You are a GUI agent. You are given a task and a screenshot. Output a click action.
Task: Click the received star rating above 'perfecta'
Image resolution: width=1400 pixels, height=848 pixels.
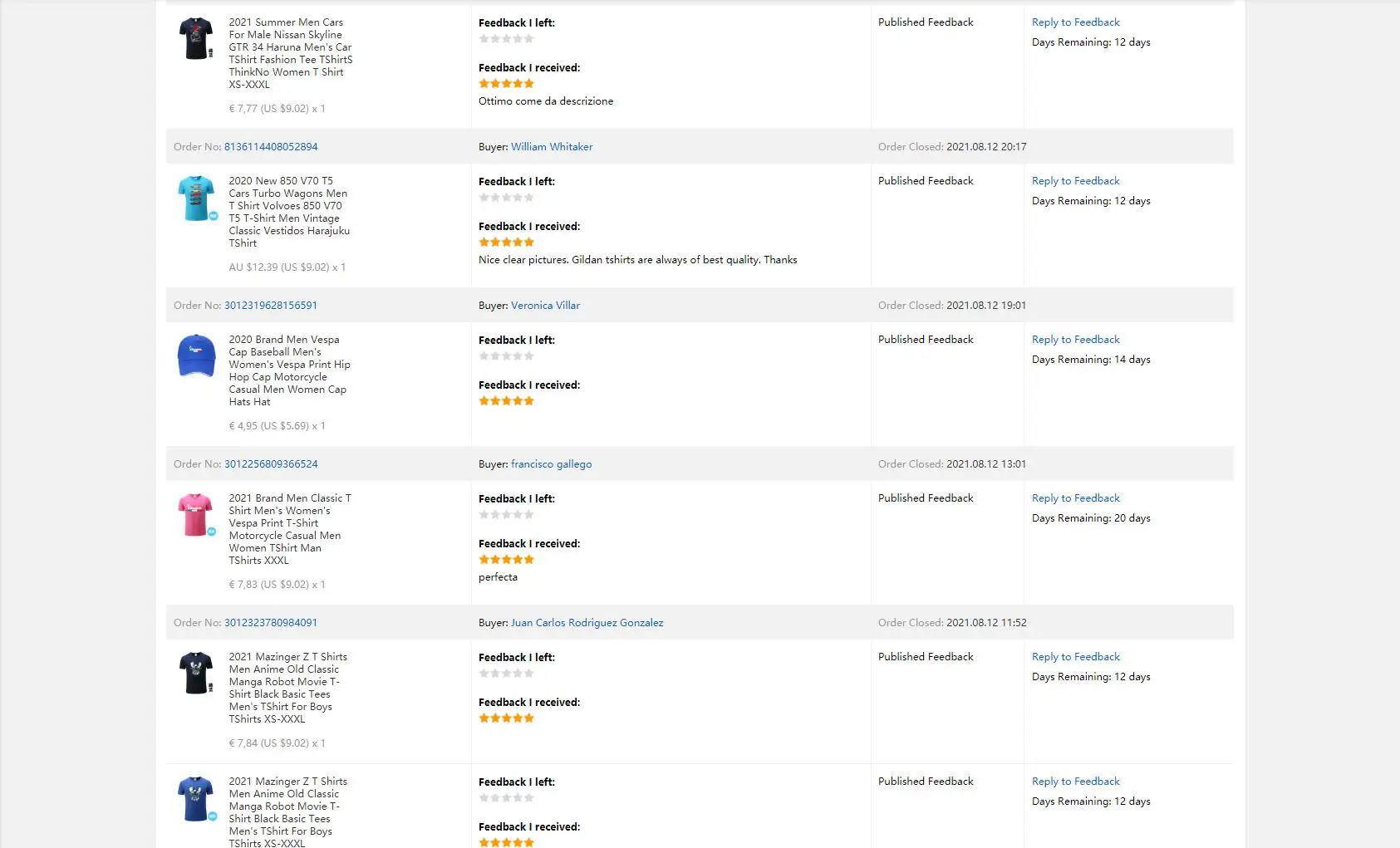pyautogui.click(x=506, y=560)
